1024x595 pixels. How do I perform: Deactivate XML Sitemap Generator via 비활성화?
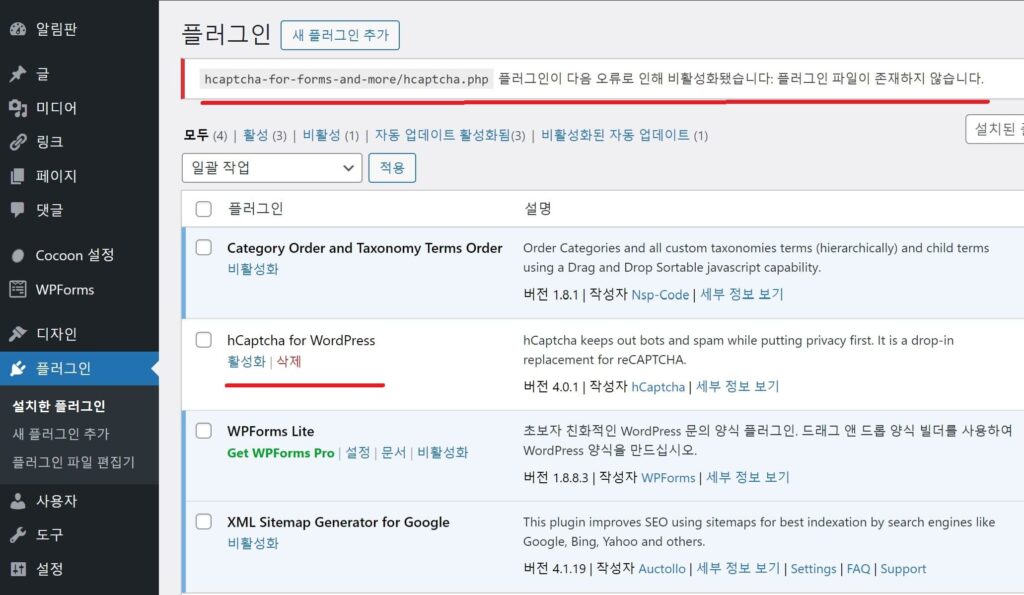click(253, 543)
